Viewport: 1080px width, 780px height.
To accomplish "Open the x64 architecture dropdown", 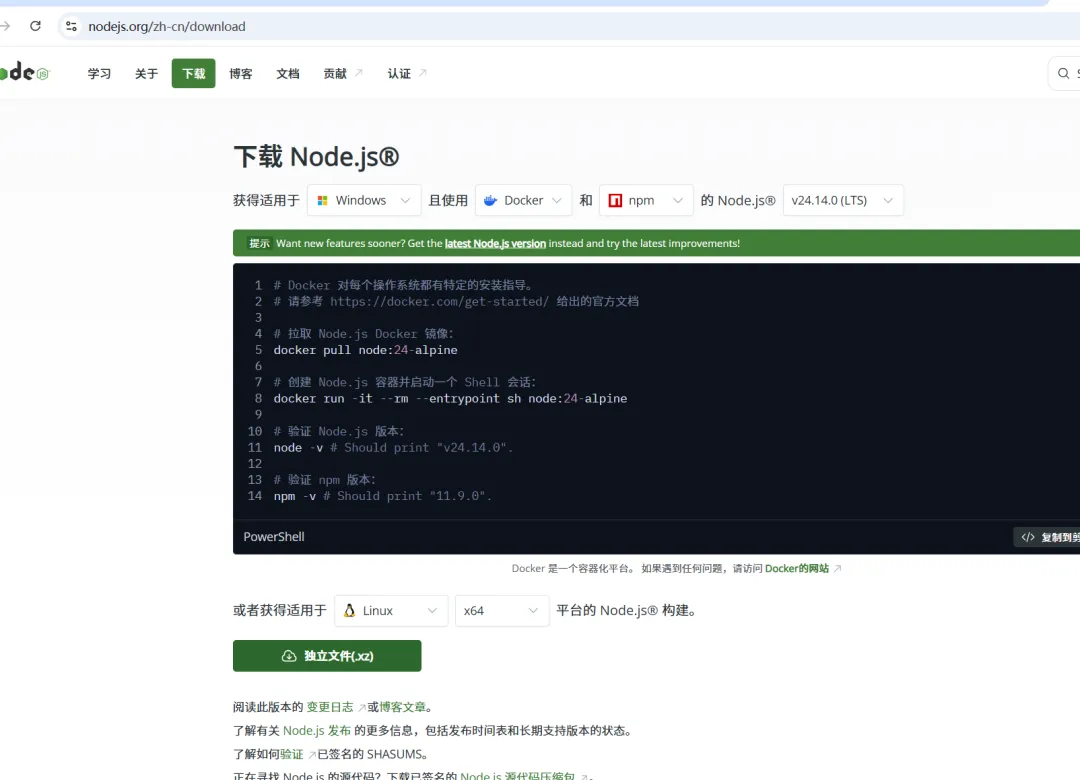I will coord(502,610).
